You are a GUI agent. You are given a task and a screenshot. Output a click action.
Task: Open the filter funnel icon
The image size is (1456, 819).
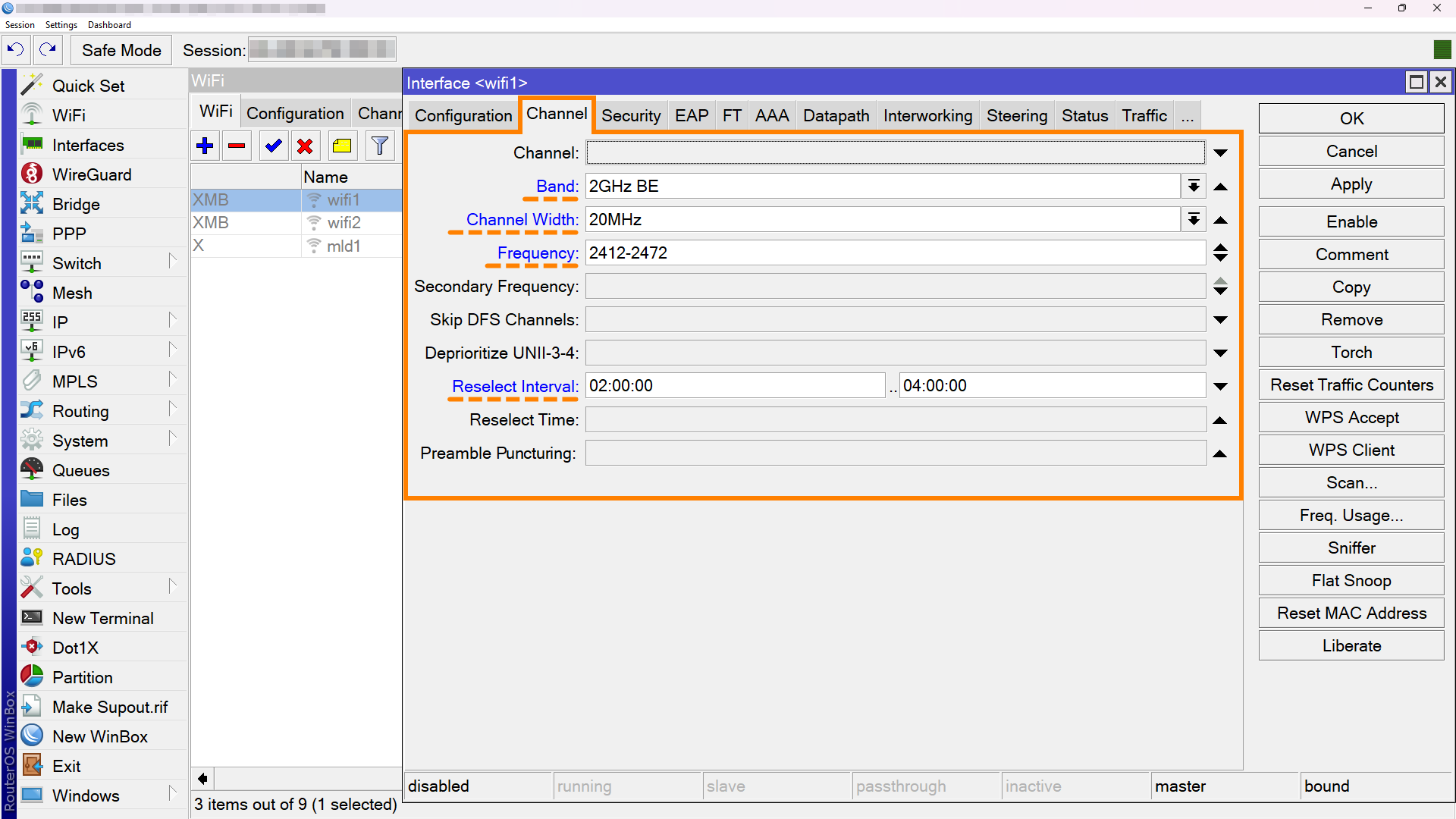pyautogui.click(x=380, y=146)
